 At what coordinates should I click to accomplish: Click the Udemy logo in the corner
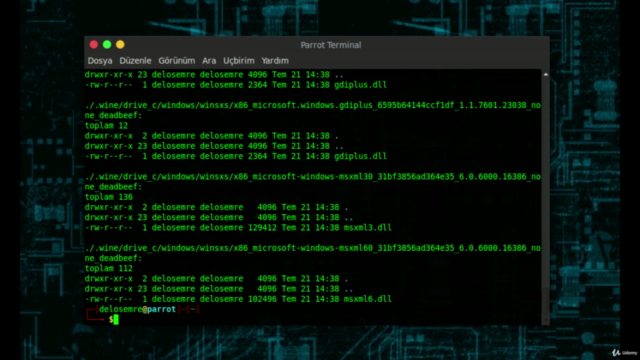coord(624,353)
